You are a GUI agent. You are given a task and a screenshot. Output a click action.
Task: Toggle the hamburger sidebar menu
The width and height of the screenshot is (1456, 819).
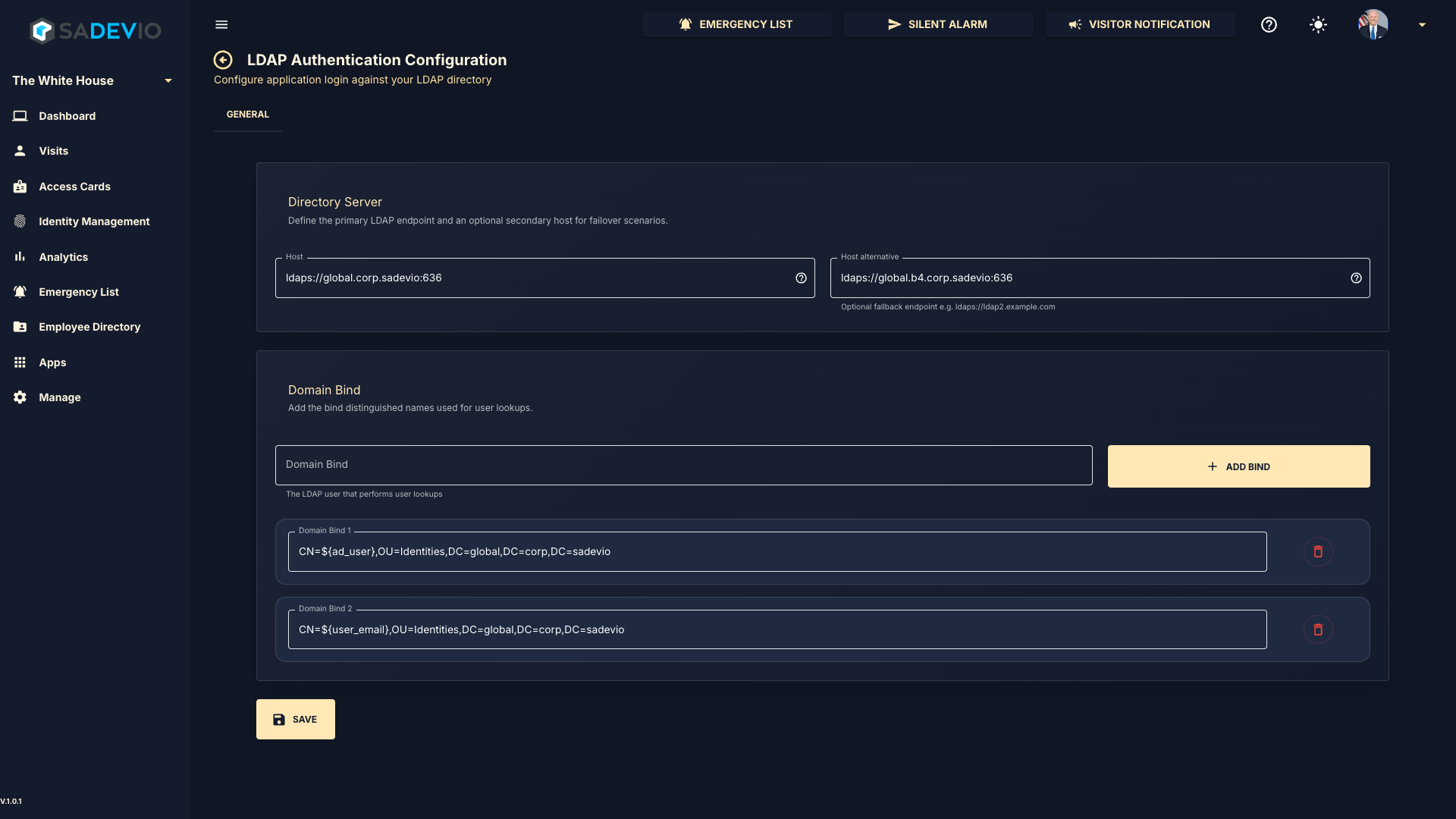[x=221, y=24]
